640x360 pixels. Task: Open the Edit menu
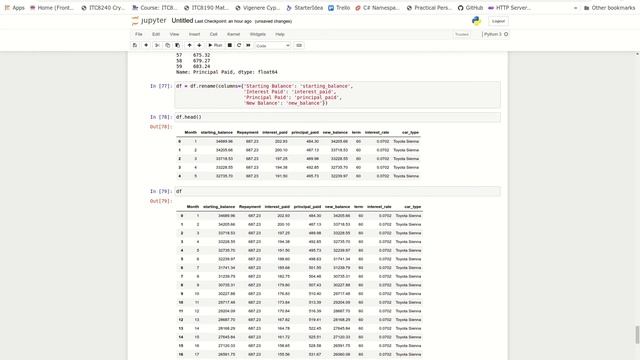[156, 34]
